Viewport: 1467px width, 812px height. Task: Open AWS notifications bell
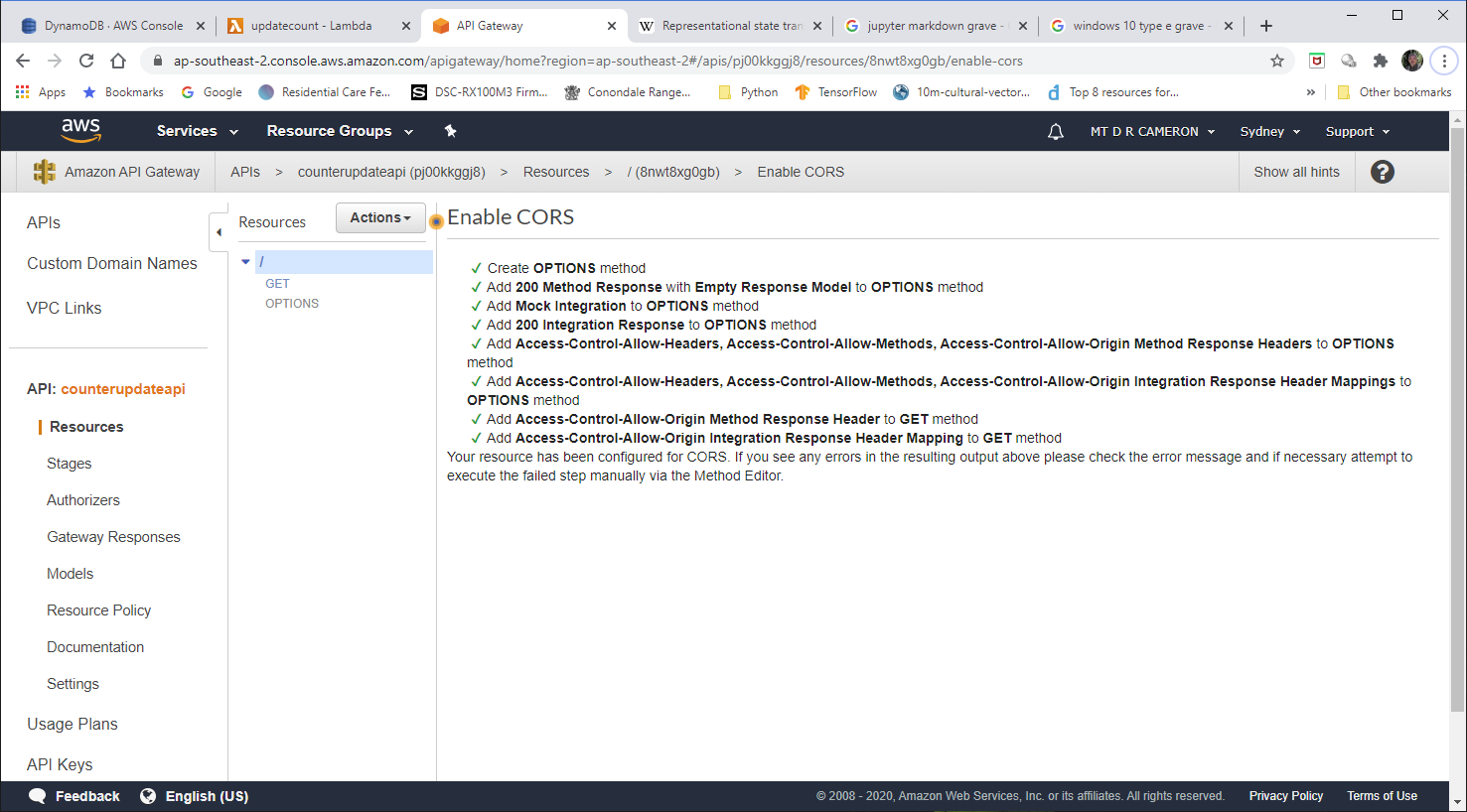point(1056,131)
